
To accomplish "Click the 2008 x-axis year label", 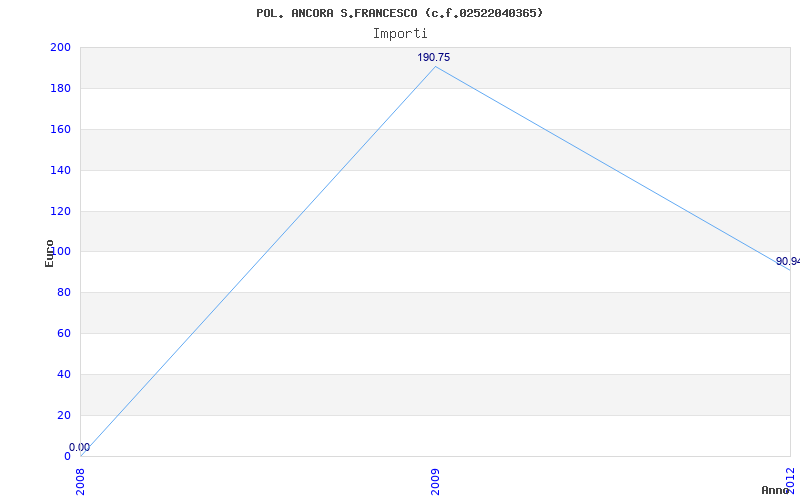I will click(80, 481).
